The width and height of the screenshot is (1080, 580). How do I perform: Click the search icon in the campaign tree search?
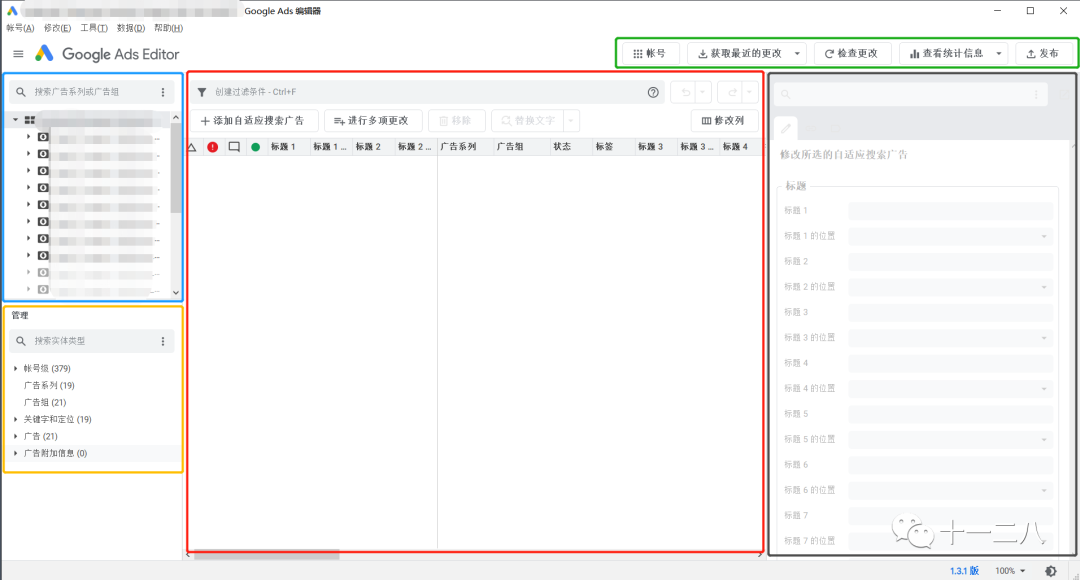[x=21, y=92]
